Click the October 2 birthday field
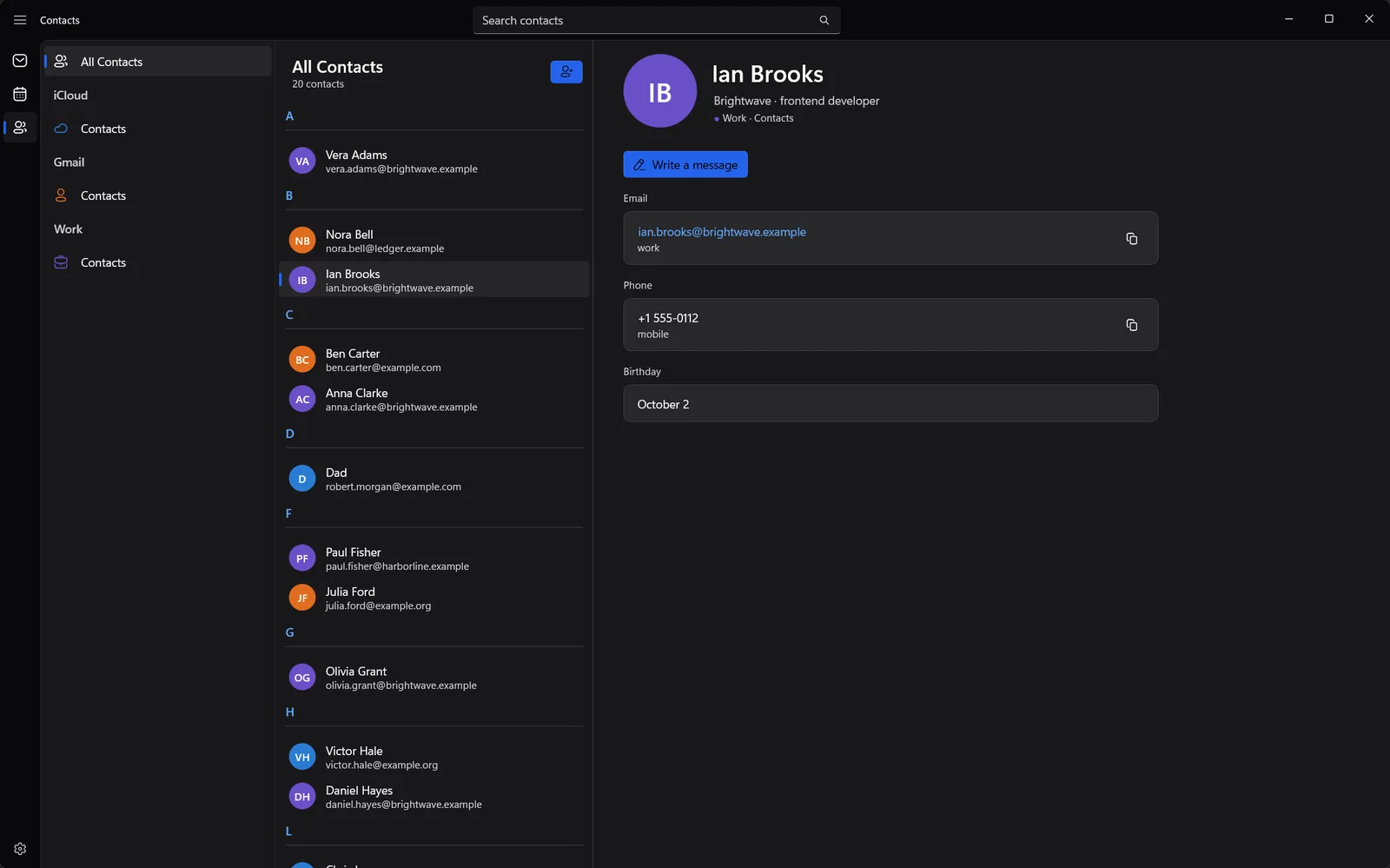This screenshot has height=868, width=1390. [x=890, y=404]
